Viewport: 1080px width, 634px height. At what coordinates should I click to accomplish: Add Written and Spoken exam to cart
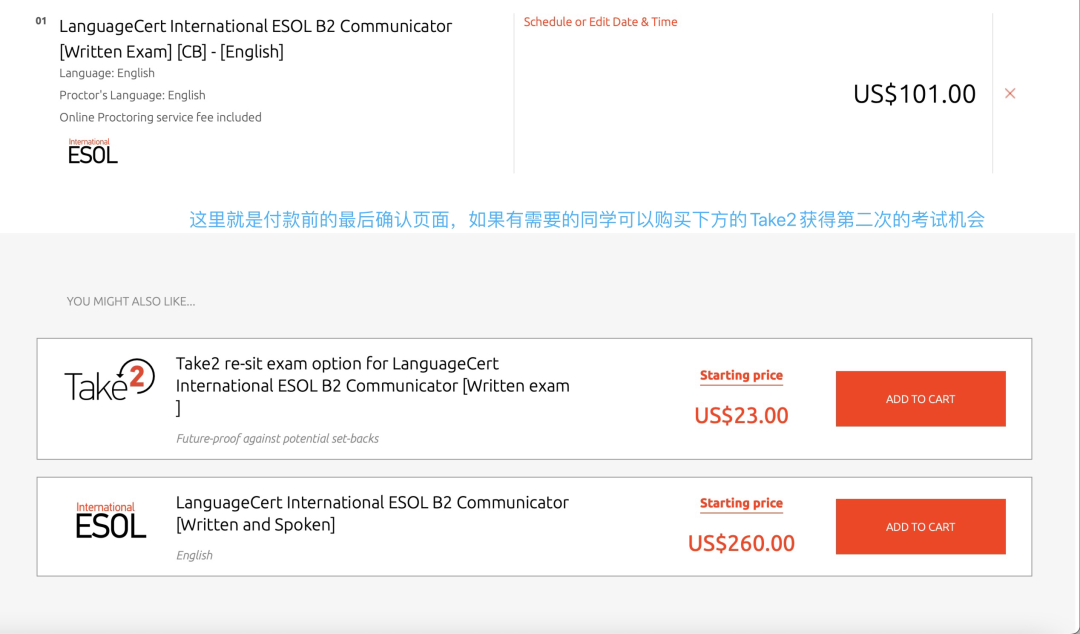[x=920, y=526]
